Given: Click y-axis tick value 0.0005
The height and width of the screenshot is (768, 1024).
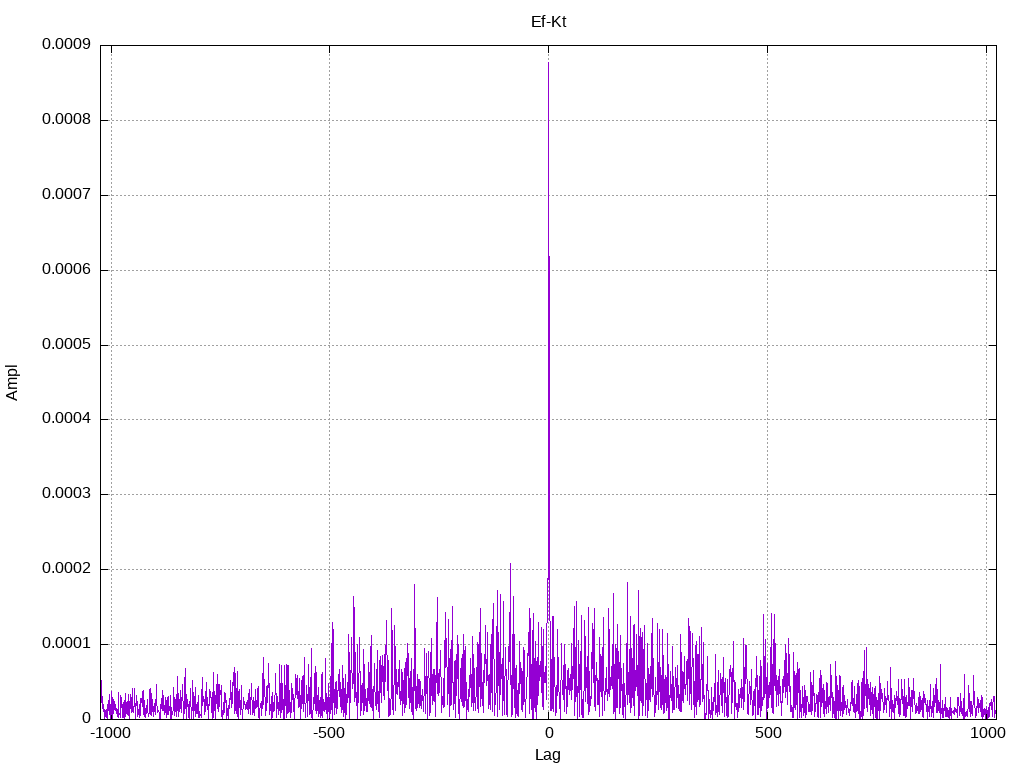Looking at the screenshot, I should coord(66,344).
